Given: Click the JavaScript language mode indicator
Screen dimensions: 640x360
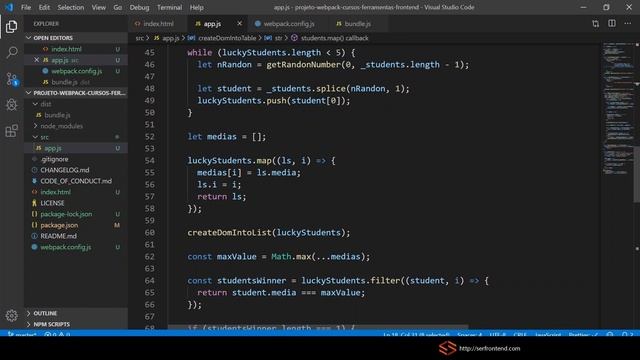Looking at the screenshot, I should click(548, 335).
